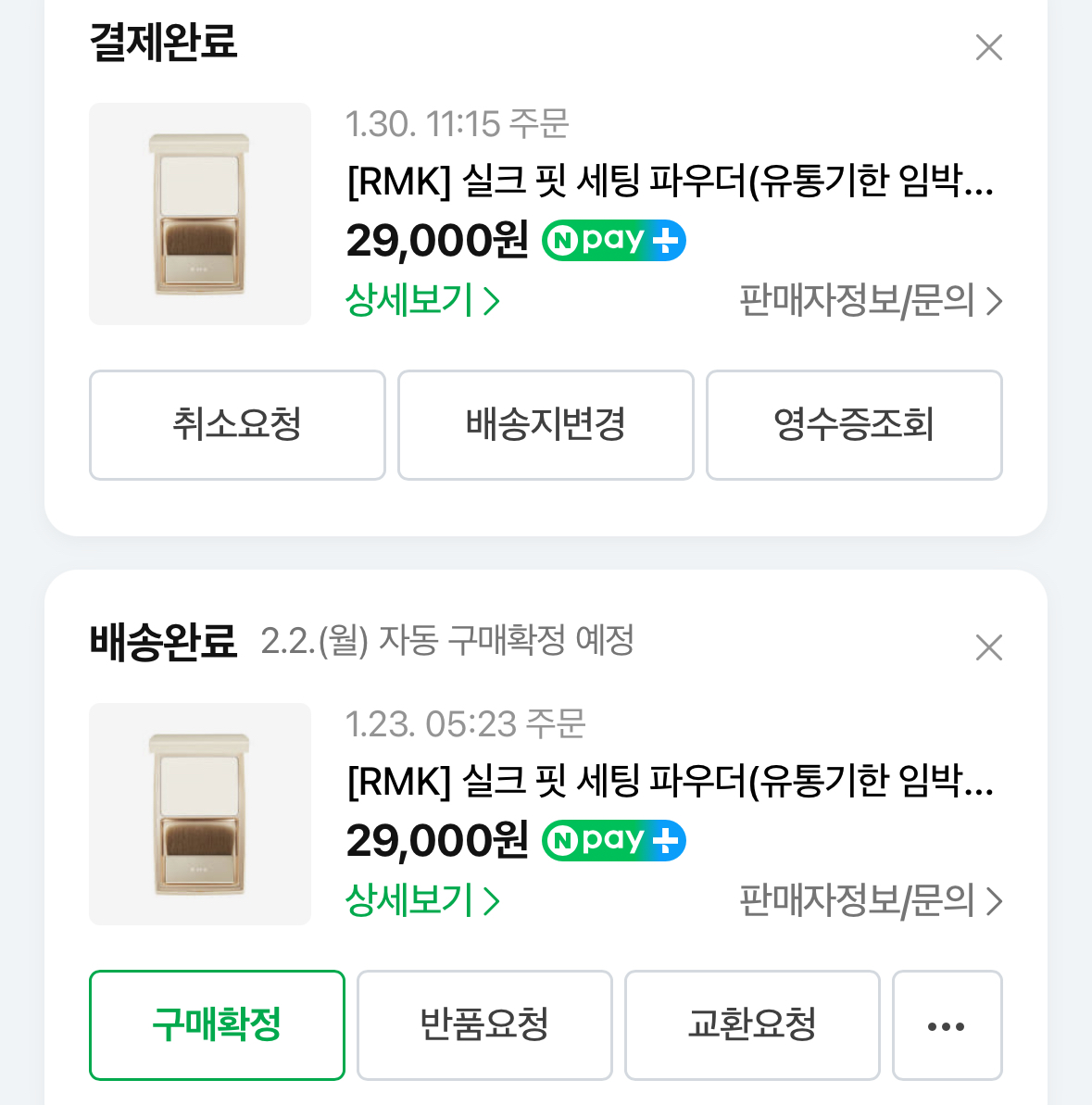Screen dimensions: 1092x1105
Task: Tap product title of the 1.30 order
Action: pyautogui.click(x=670, y=181)
